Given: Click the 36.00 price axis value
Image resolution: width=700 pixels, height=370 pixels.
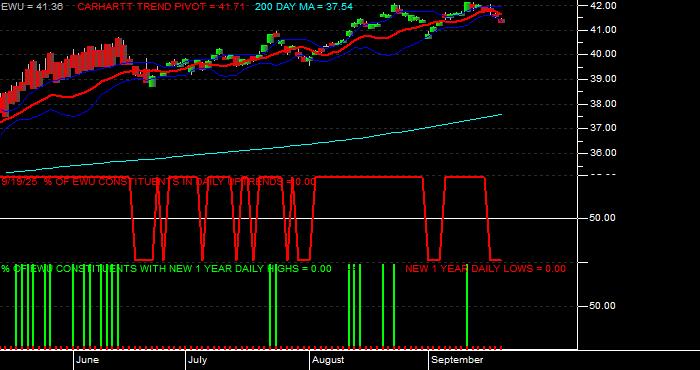Looking at the screenshot, I should (603, 153).
